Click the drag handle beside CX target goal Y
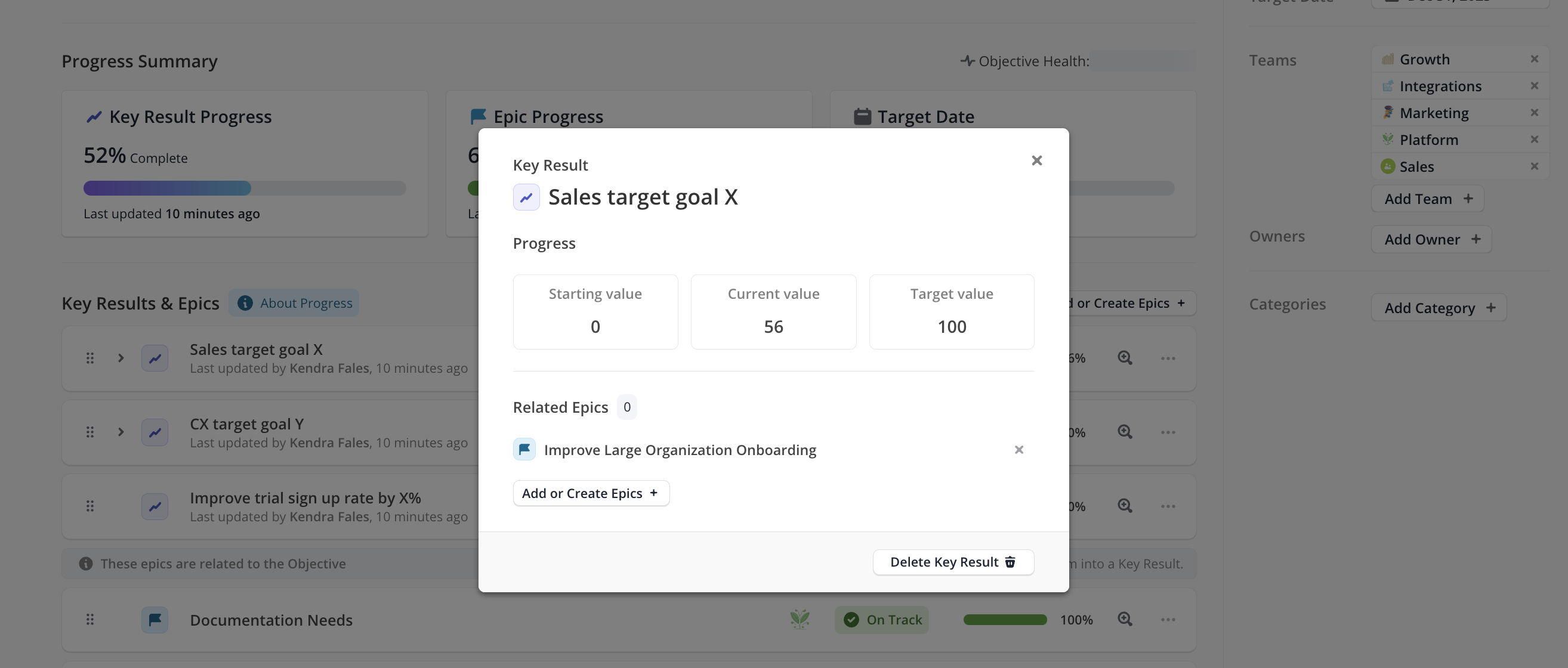Screen dimensions: 1568x668 (x=90, y=432)
